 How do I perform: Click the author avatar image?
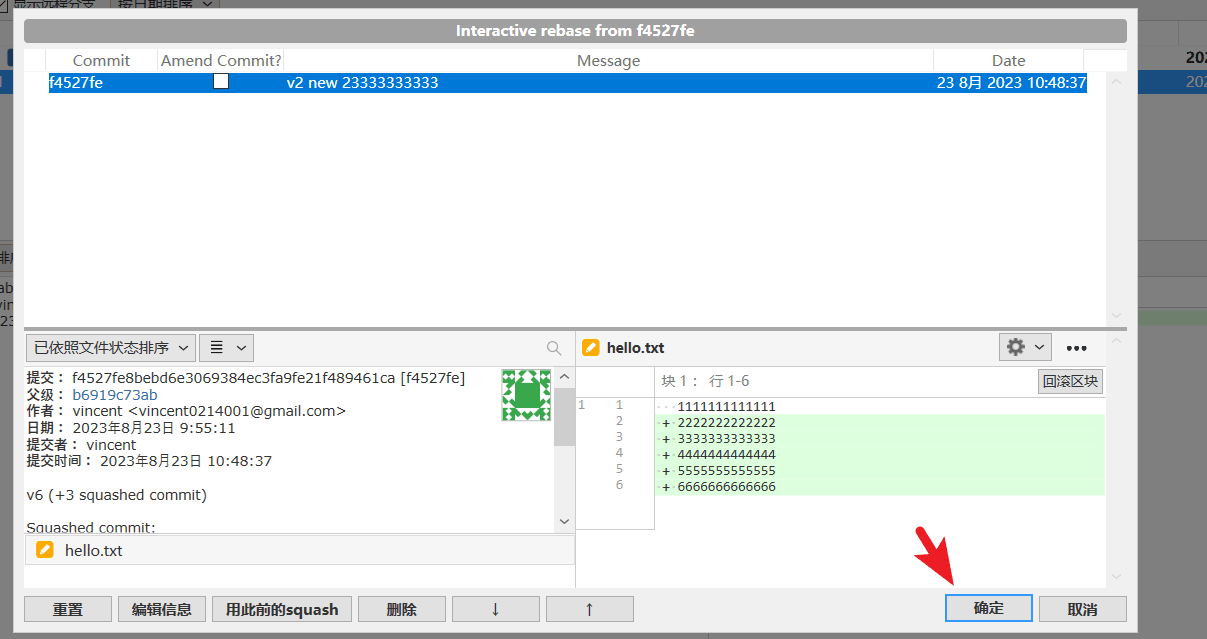[526, 395]
